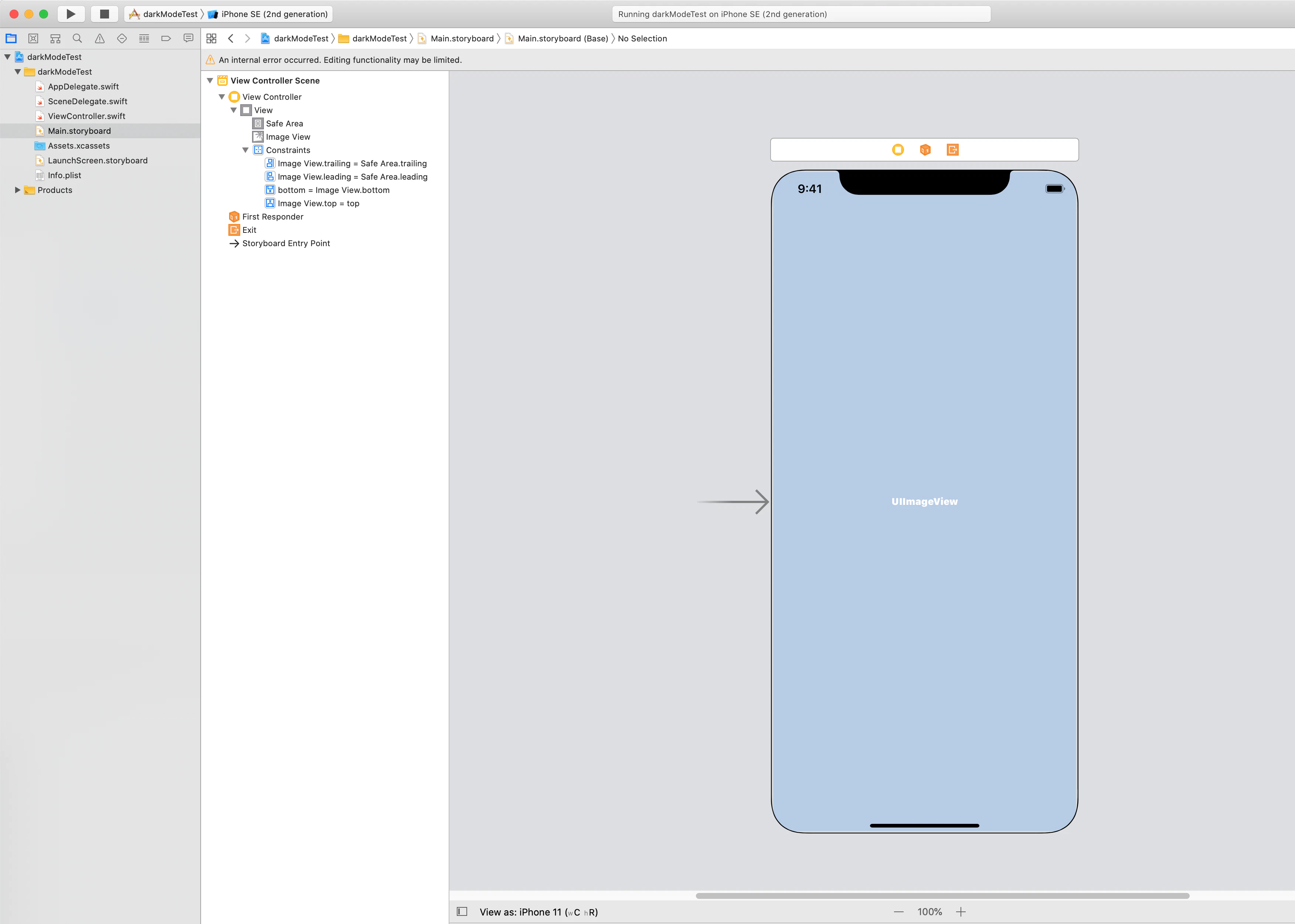Stop the running app
This screenshot has height=924, width=1295.
pyautogui.click(x=104, y=14)
